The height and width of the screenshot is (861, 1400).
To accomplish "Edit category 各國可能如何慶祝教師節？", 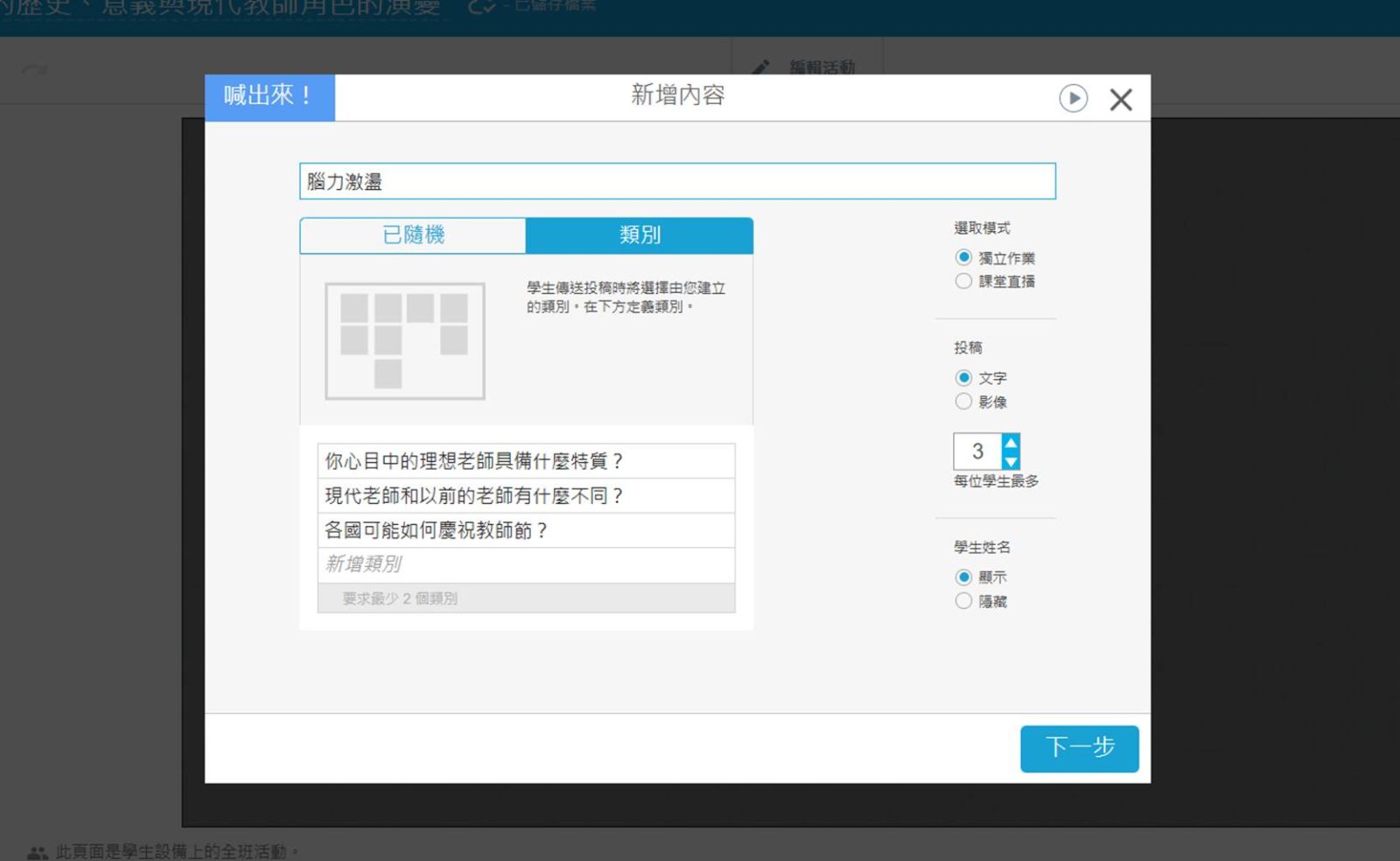I will (x=525, y=530).
